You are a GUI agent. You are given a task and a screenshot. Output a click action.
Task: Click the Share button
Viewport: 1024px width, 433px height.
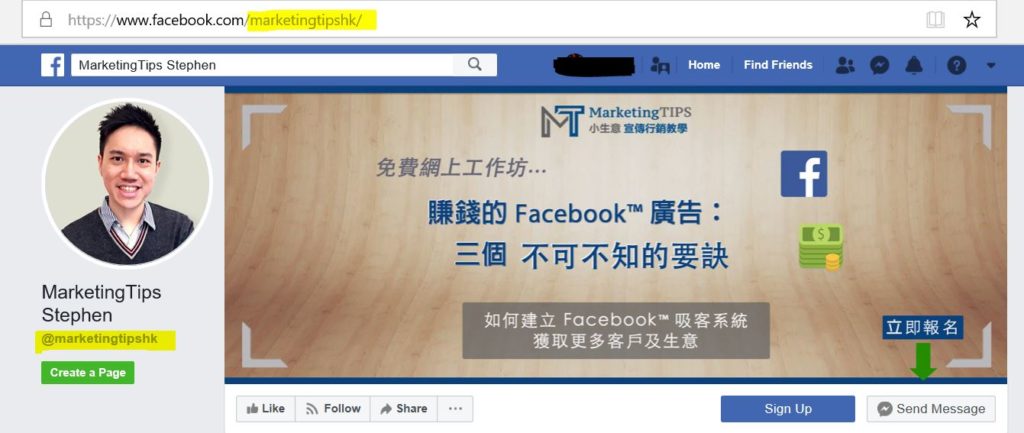tap(404, 409)
